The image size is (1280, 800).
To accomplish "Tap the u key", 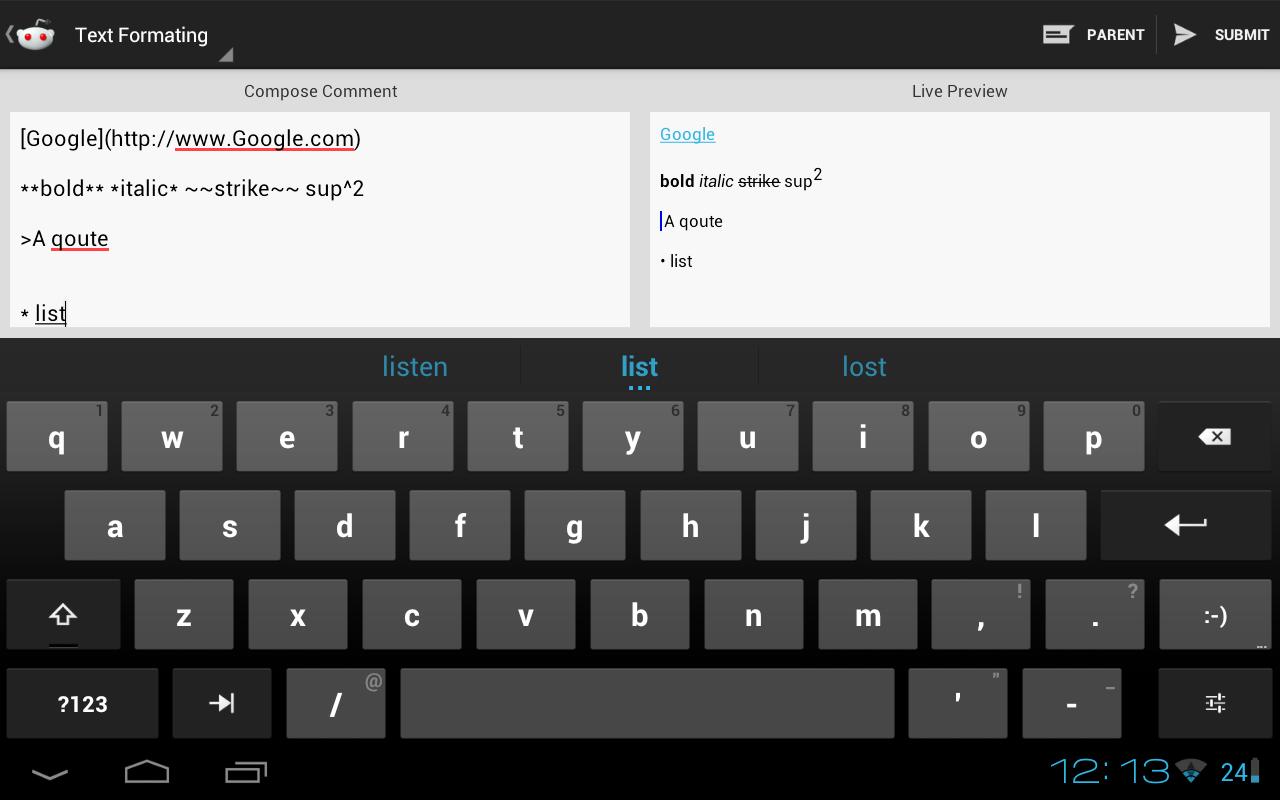I will [748, 437].
